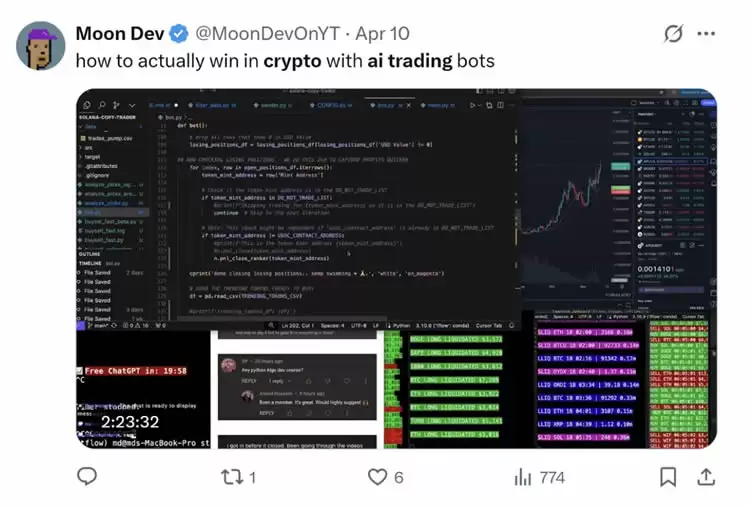Click the search icon in the code editor sidebar
Screen dimensions: 750x507
pyautogui.click(x=102, y=105)
